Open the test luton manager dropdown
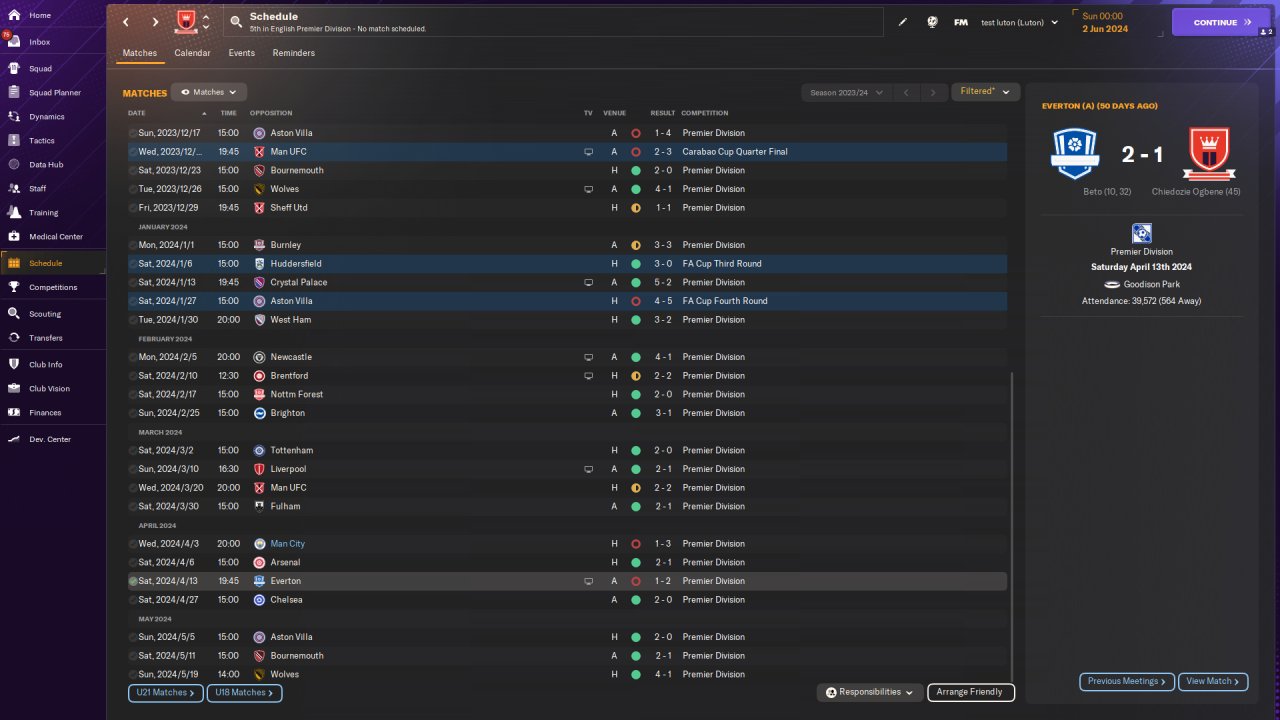1280x720 pixels. 1019,22
